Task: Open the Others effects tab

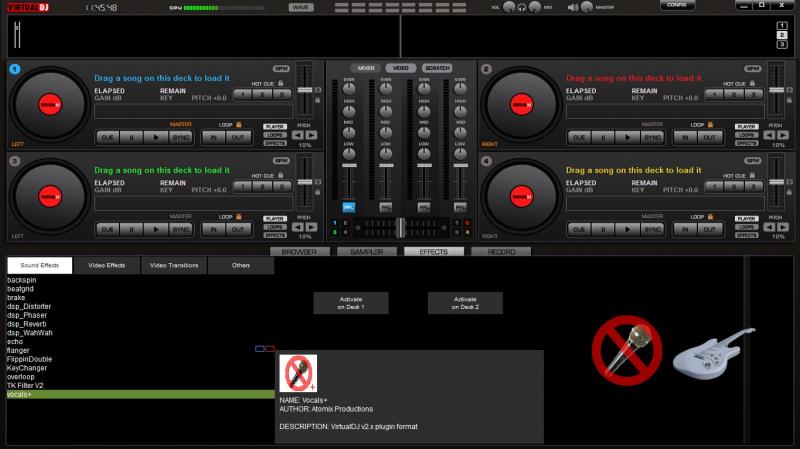Action: tap(241, 265)
